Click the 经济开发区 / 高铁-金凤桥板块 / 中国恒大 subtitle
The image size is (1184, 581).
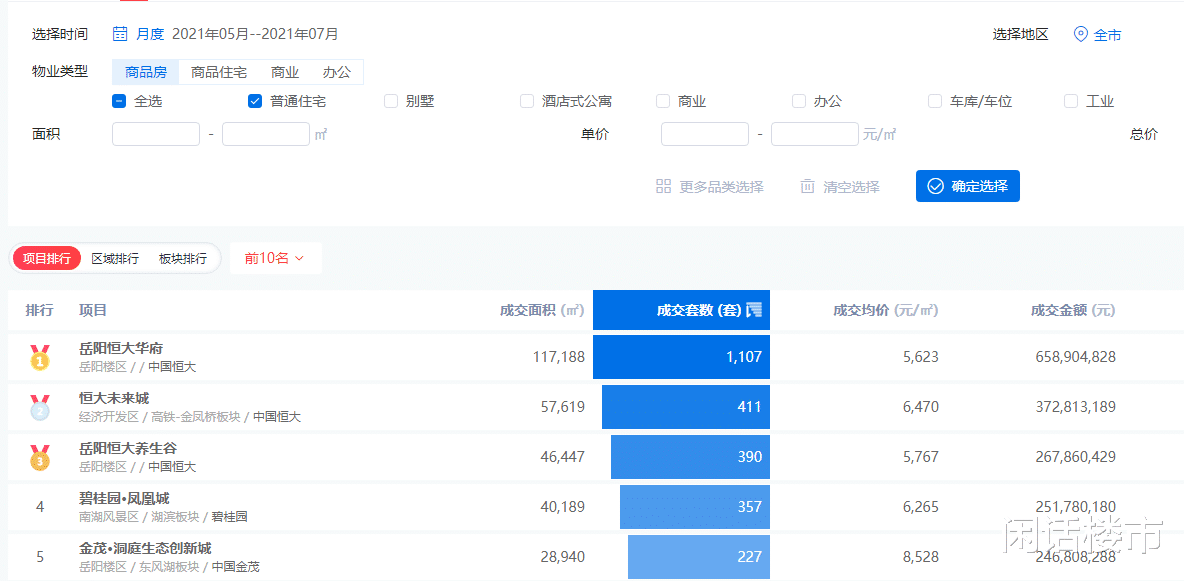point(190,417)
